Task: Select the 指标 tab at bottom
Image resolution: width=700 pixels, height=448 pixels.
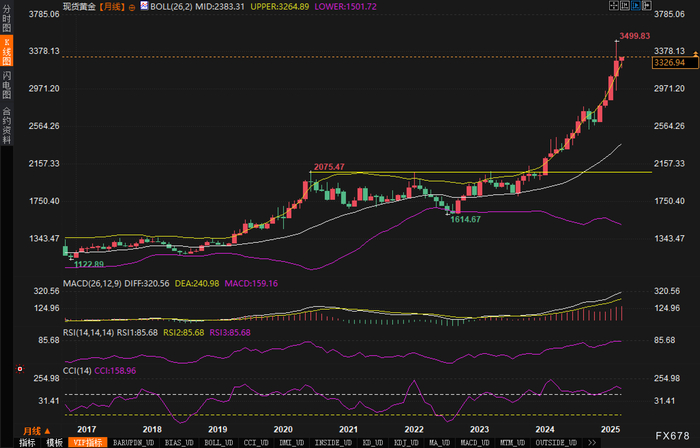Action: coord(27,442)
